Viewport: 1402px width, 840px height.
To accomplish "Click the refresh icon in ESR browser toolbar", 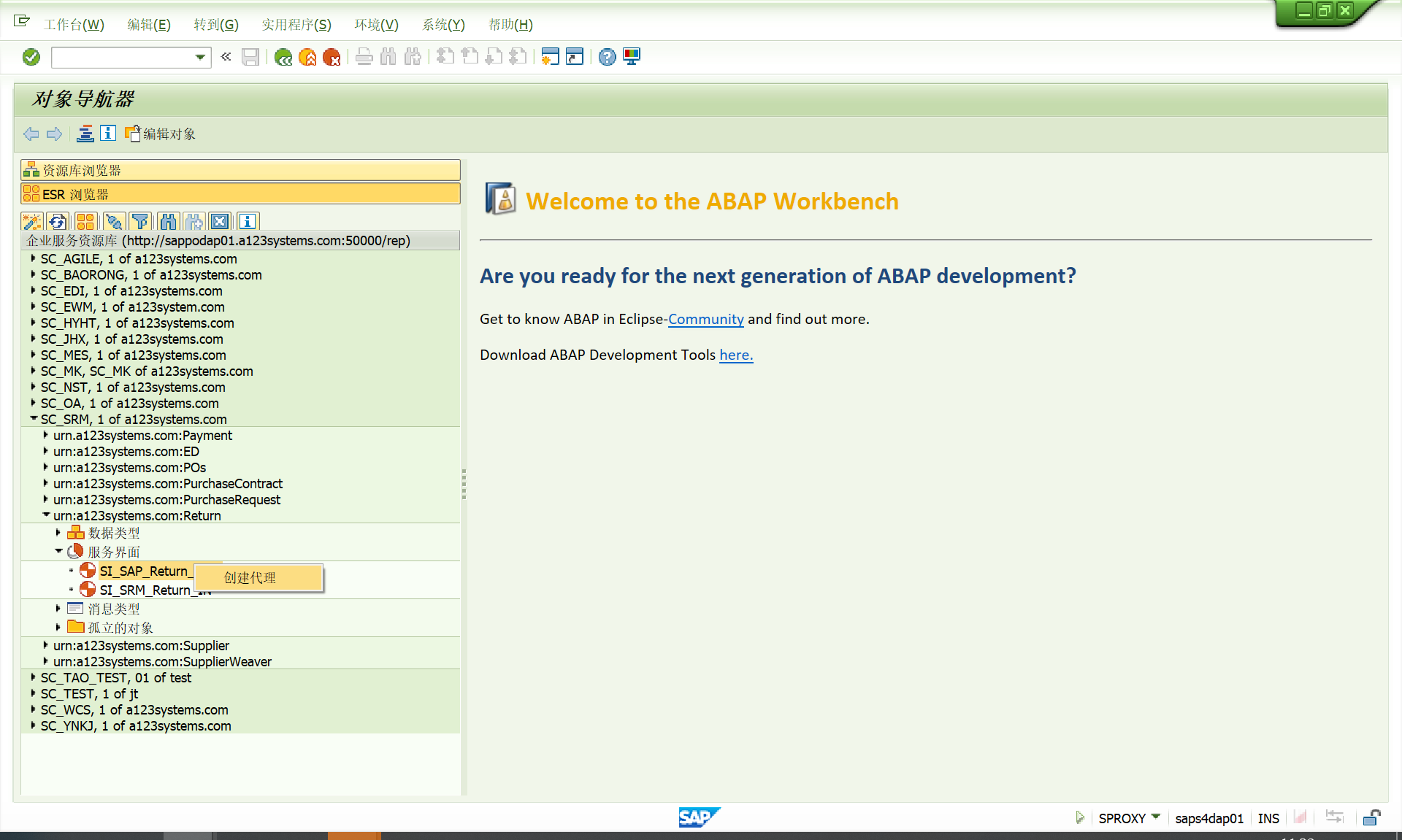I will [58, 222].
